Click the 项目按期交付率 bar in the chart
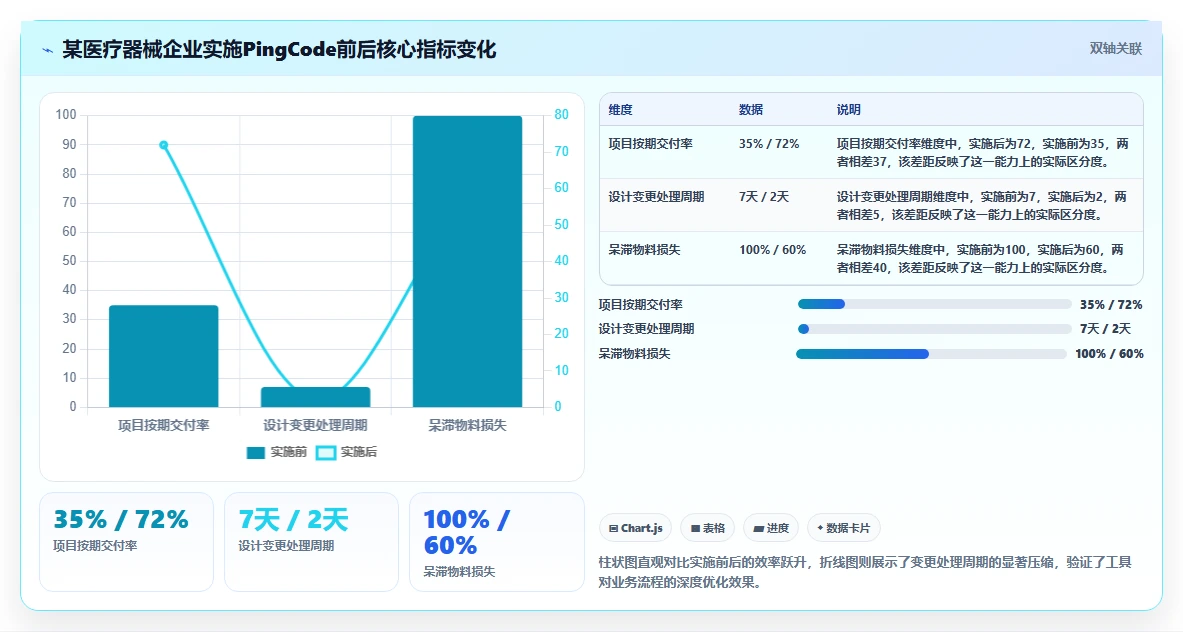 tap(164, 356)
